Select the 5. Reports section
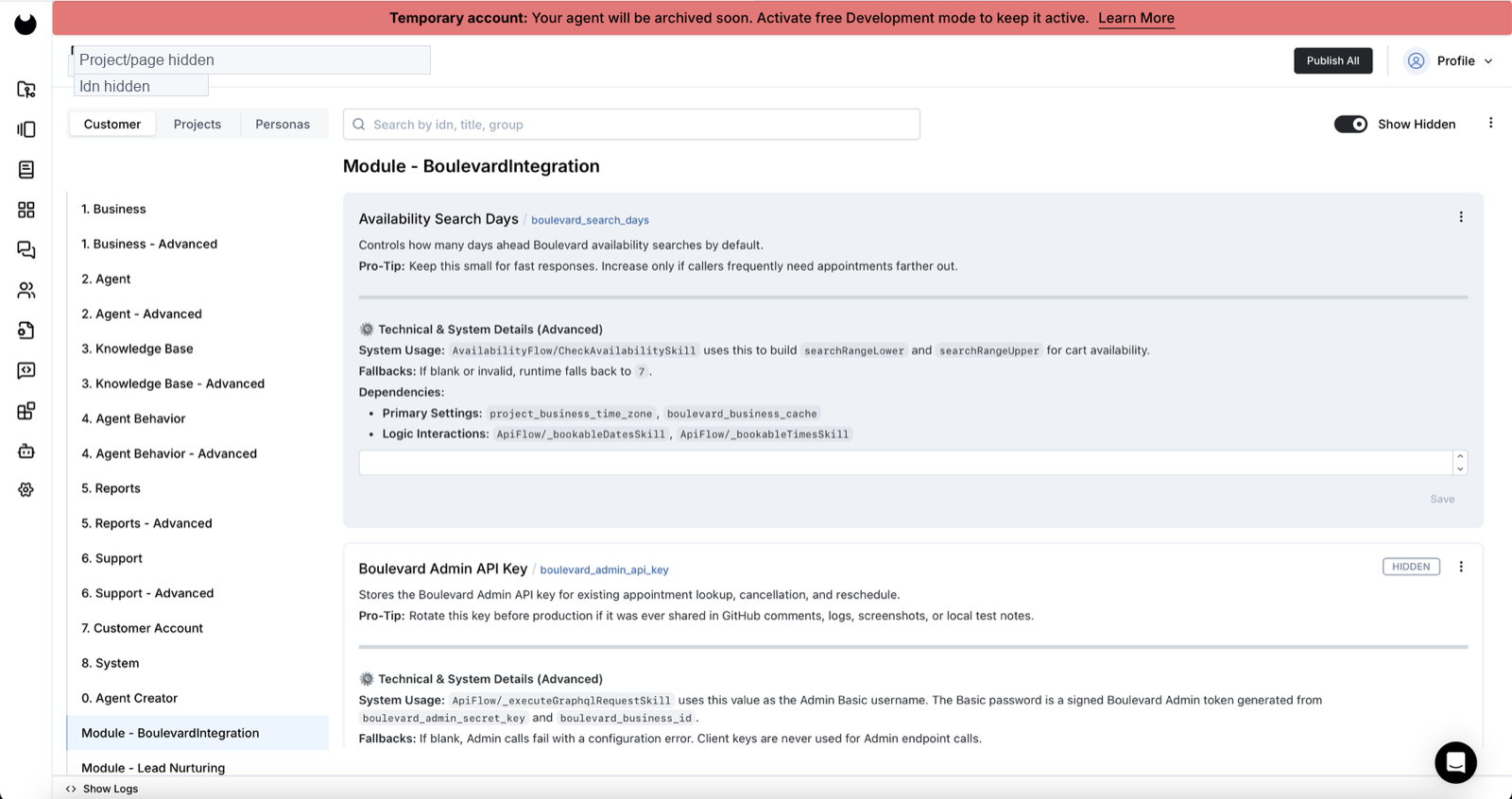The width and height of the screenshot is (1512, 799). (x=198, y=488)
